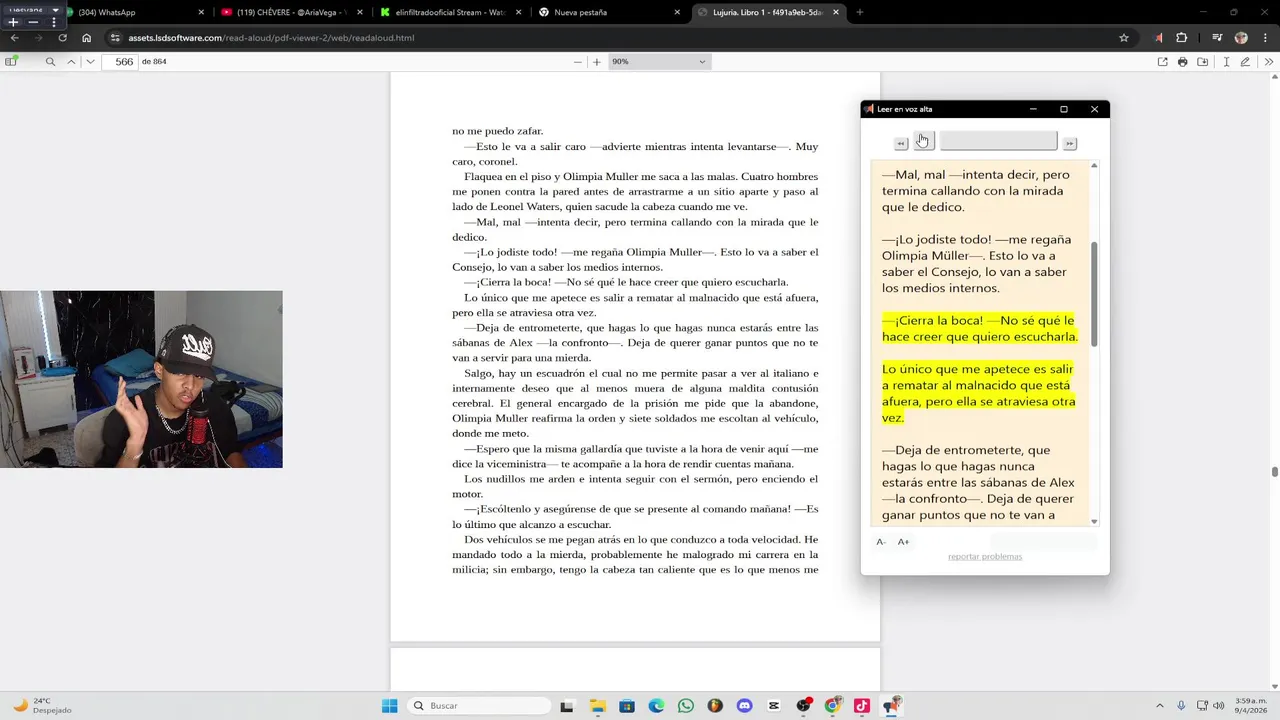Show hidden system tray icons
Viewport: 1280px width, 720px height.
click(1160, 706)
